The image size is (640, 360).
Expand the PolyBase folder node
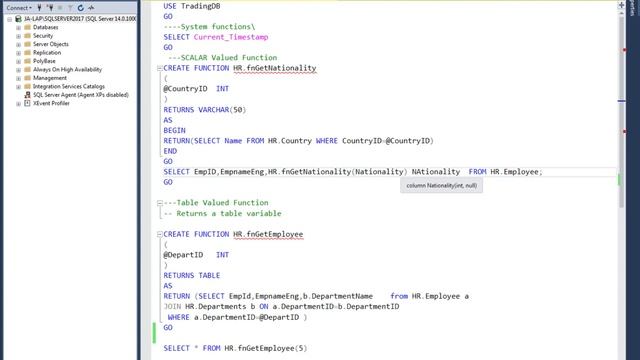pyautogui.click(x=18, y=62)
